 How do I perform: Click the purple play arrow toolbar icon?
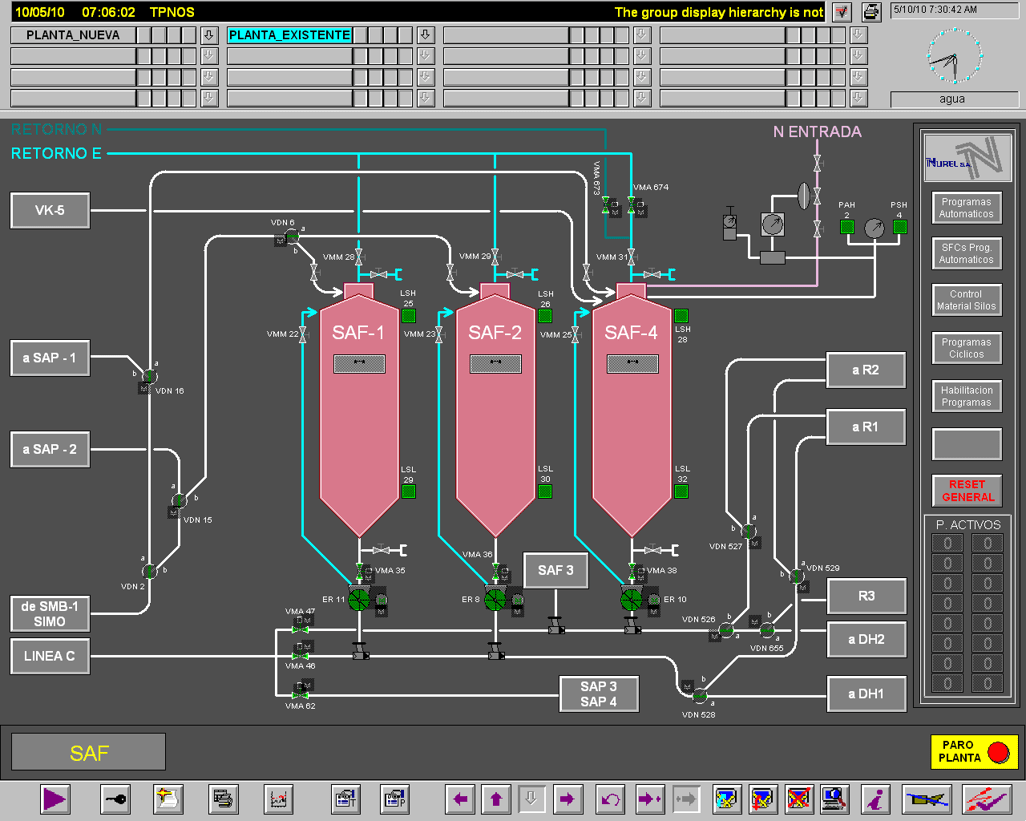pos(55,798)
